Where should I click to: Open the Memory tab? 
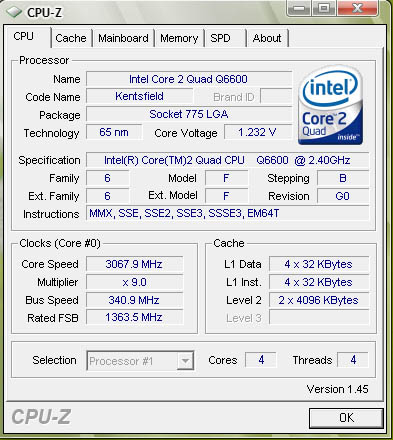coord(179,38)
